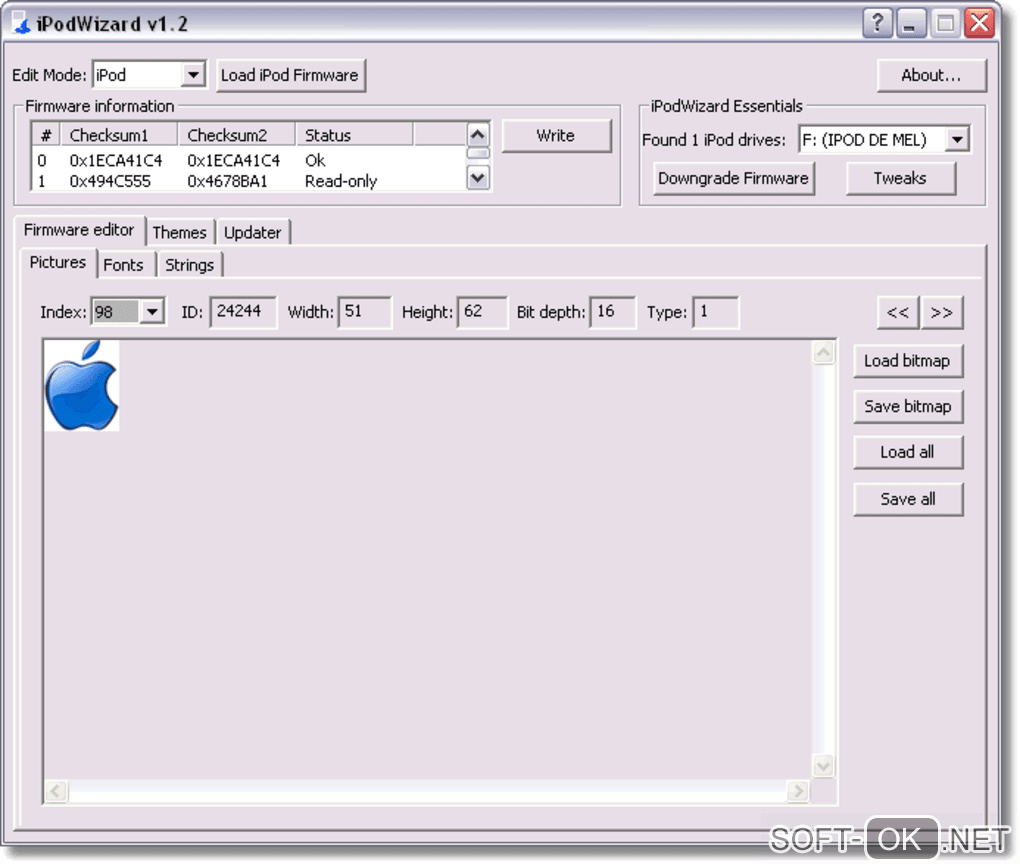Click Save bitmap button
This screenshot has height=864, width=1020.
coord(907,407)
